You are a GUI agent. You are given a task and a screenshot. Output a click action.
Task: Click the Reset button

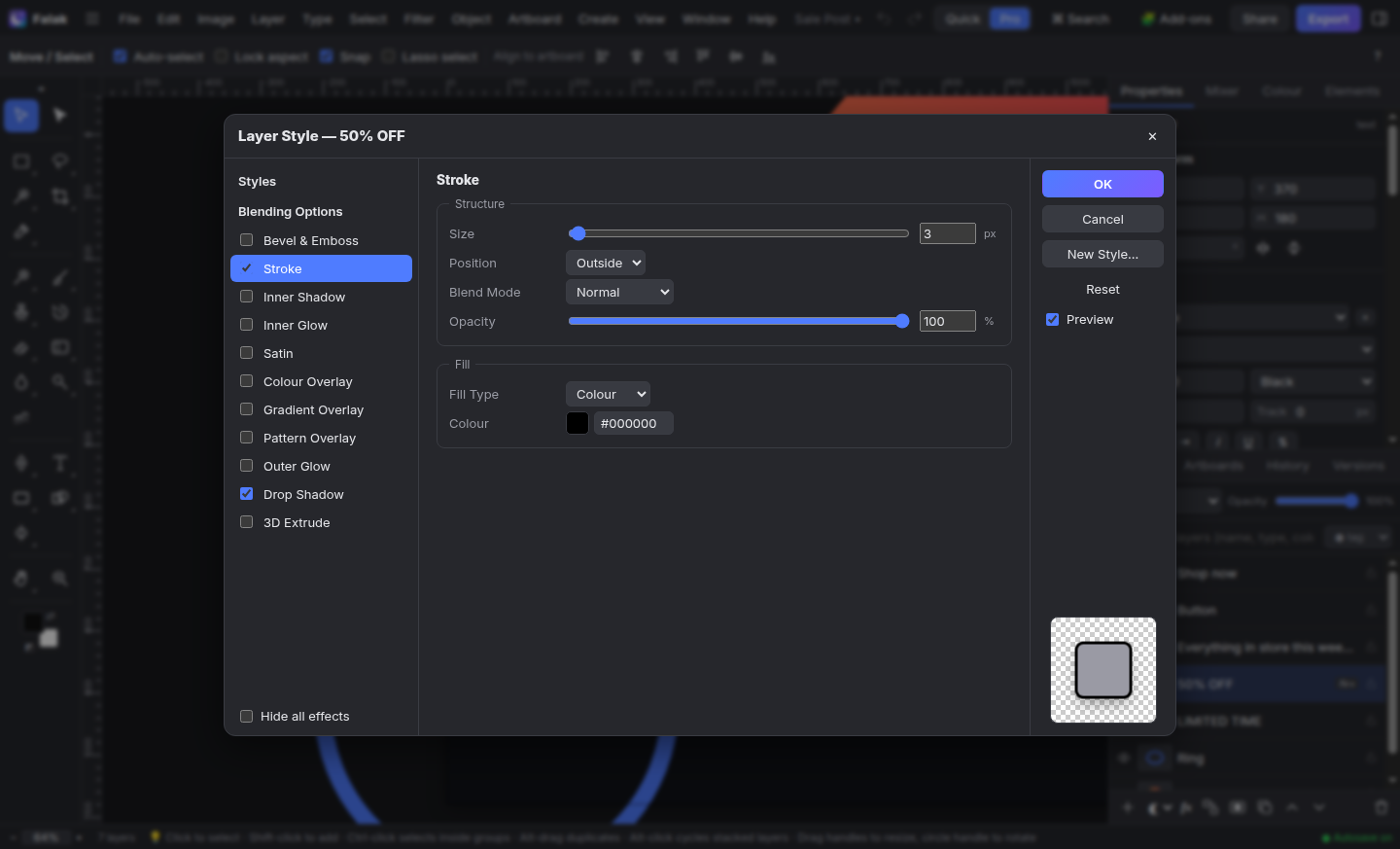tap(1102, 289)
